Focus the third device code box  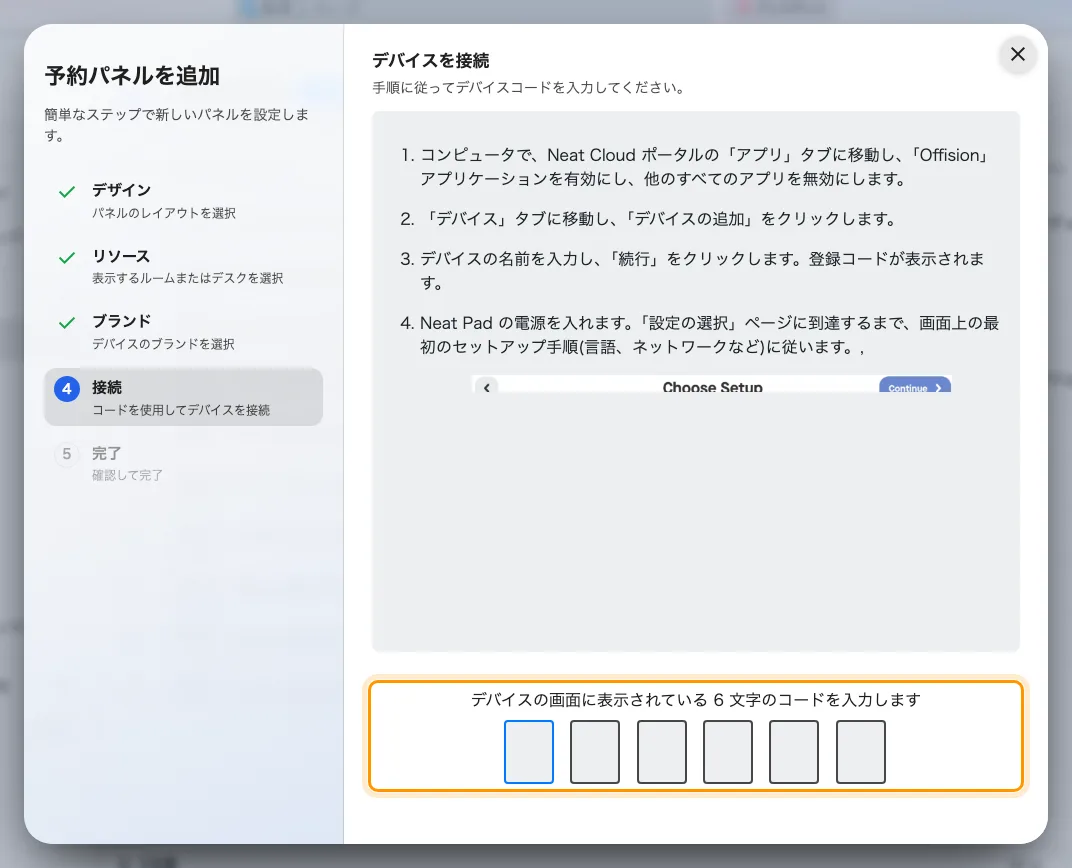661,752
